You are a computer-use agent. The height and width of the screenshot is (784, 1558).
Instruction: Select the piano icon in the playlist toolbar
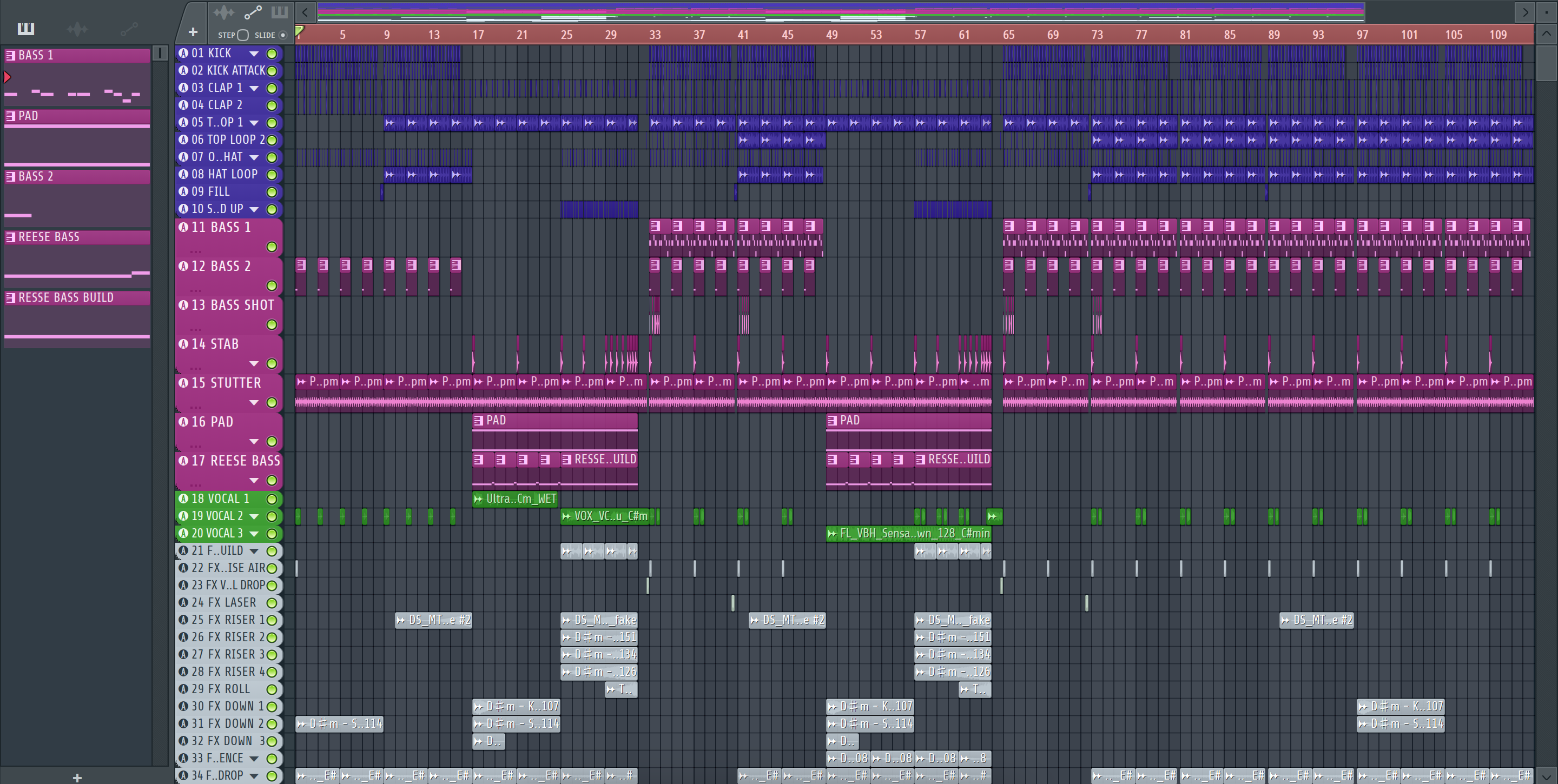coord(280,11)
